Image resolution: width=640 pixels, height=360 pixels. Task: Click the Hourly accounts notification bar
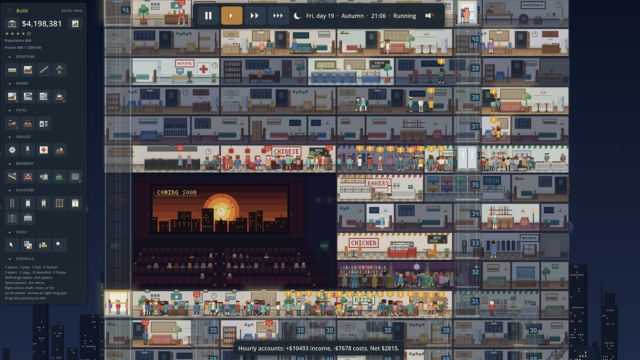click(318, 349)
